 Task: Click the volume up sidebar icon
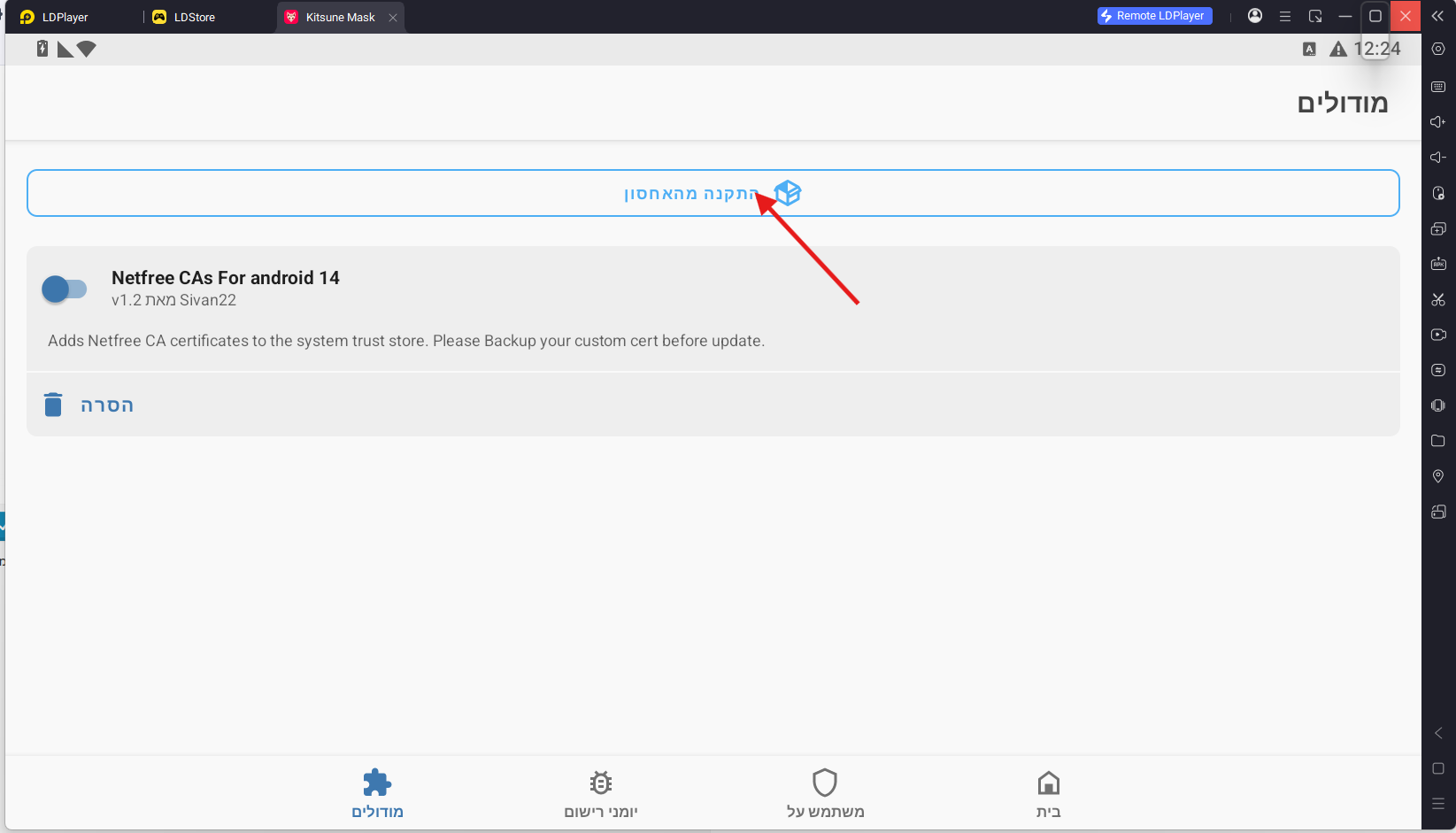pos(1438,122)
